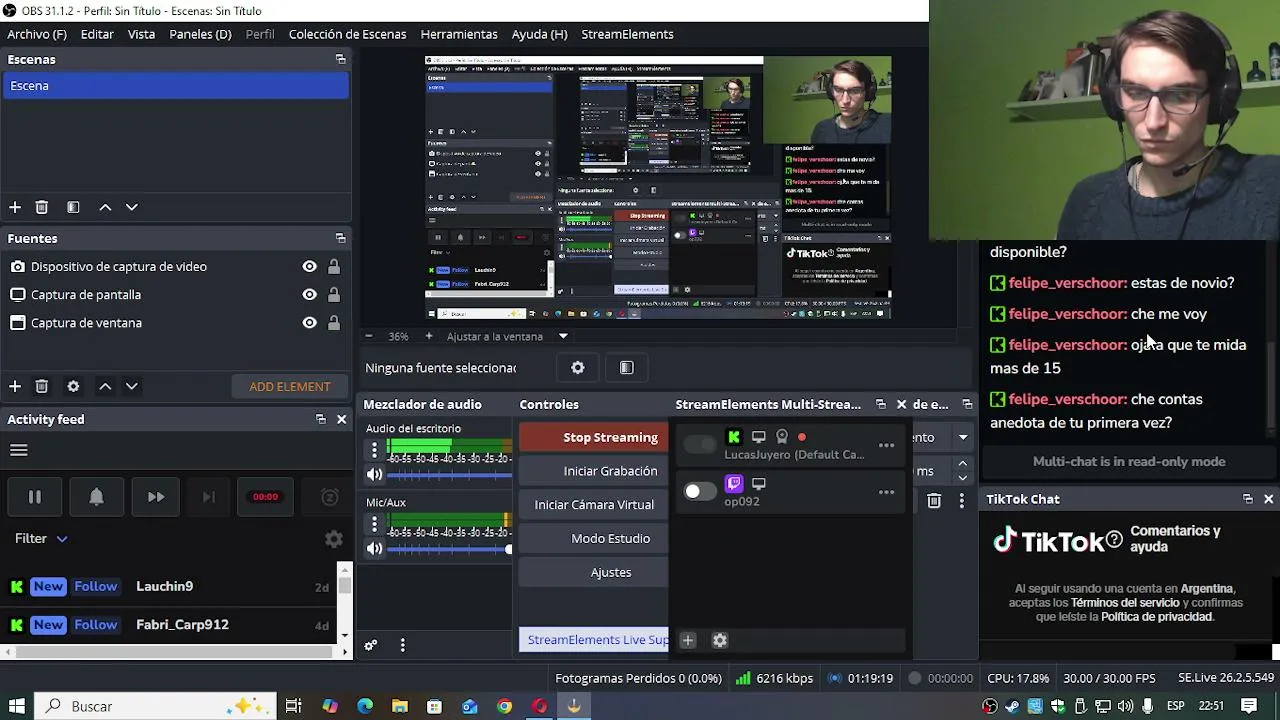Image resolution: width=1280 pixels, height=720 pixels.
Task: Enable Modo Estudio
Action: tap(593, 539)
